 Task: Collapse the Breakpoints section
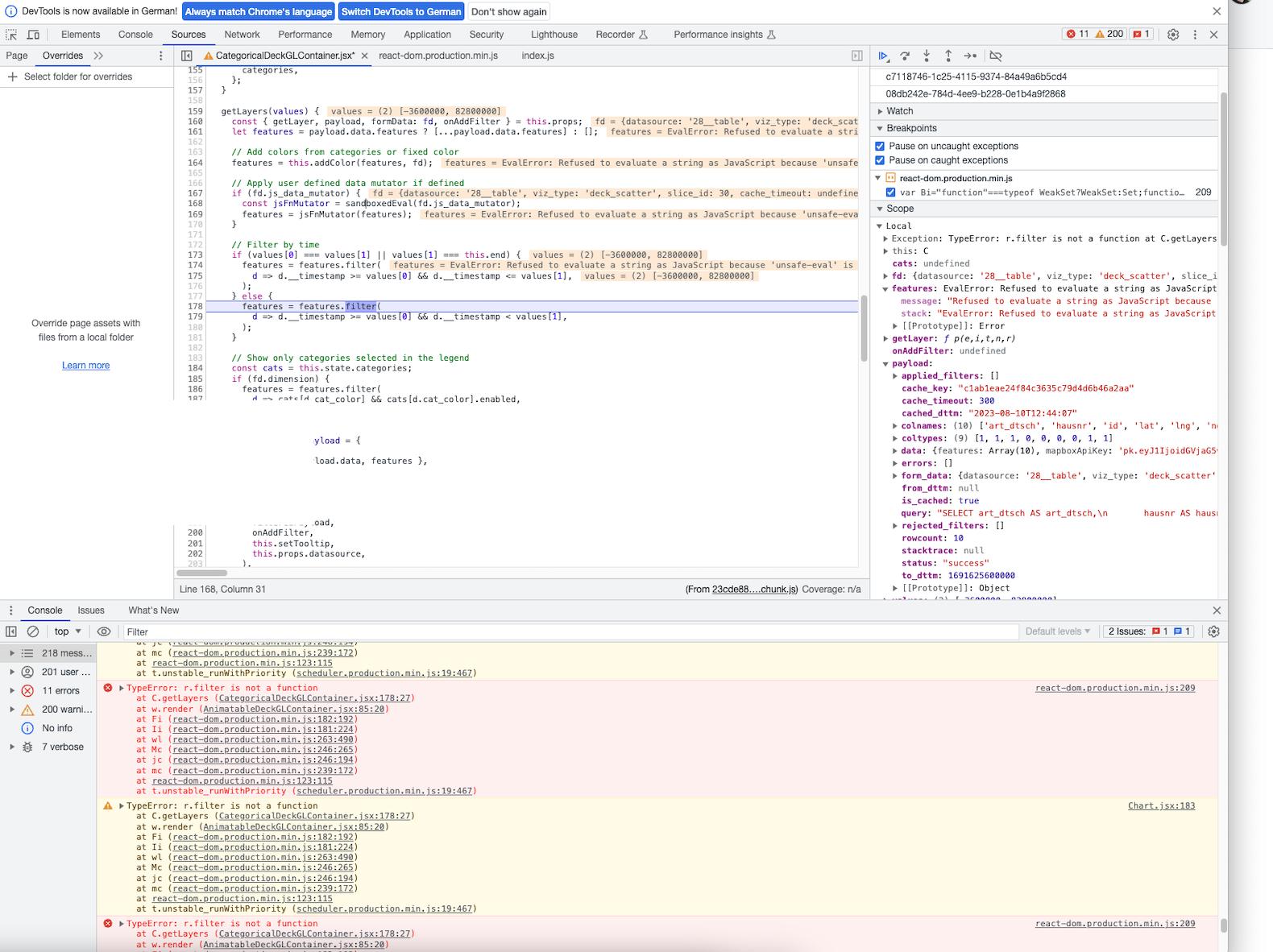881,128
